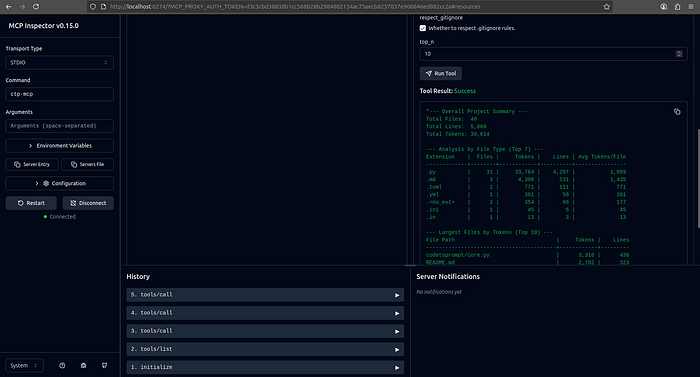
Task: Expand history entry 2. tools/list
Action: pos(265,349)
